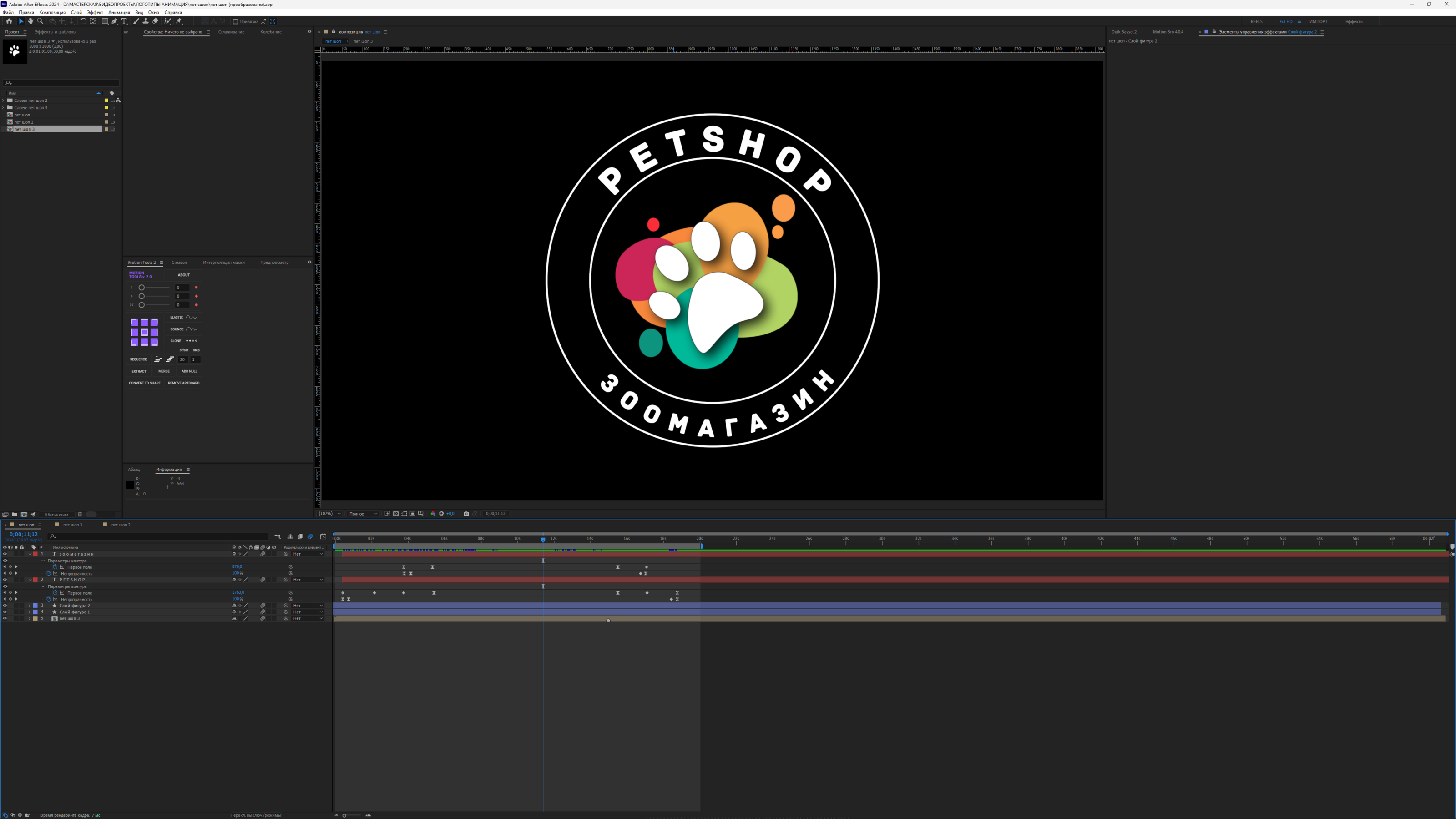Click the Clone Stamp tool

tap(145, 21)
